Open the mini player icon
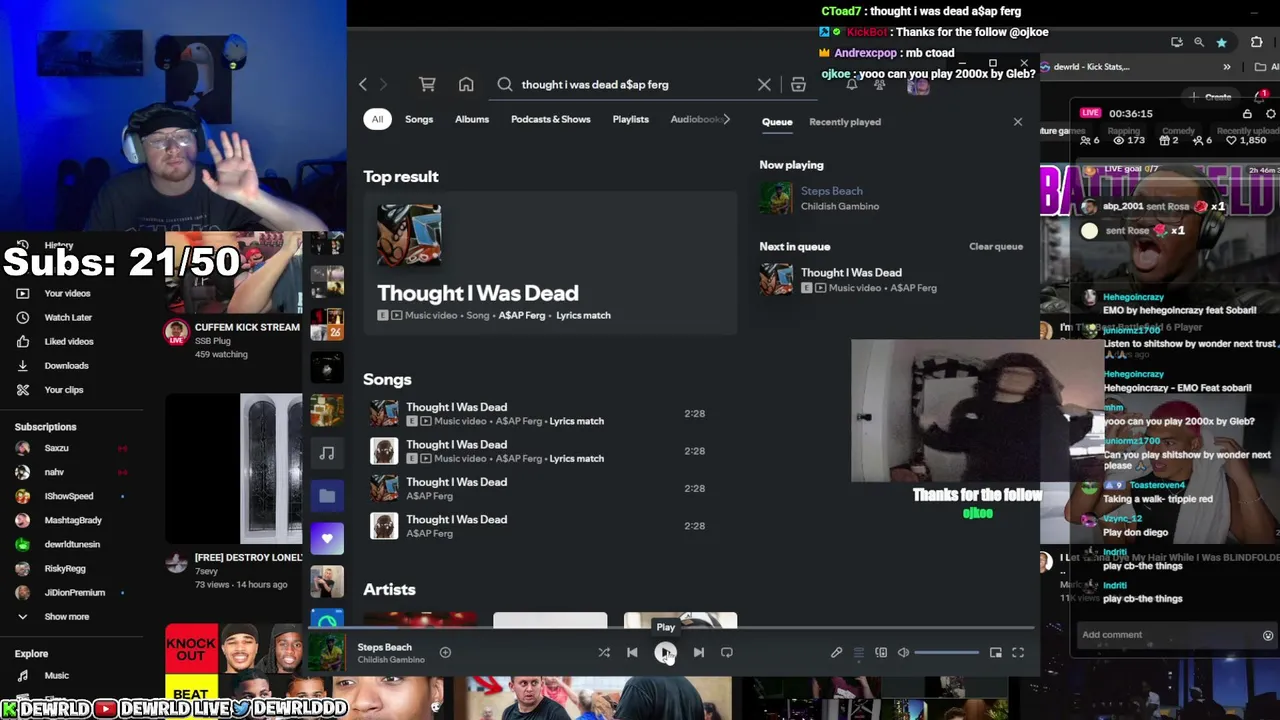 coord(996,653)
